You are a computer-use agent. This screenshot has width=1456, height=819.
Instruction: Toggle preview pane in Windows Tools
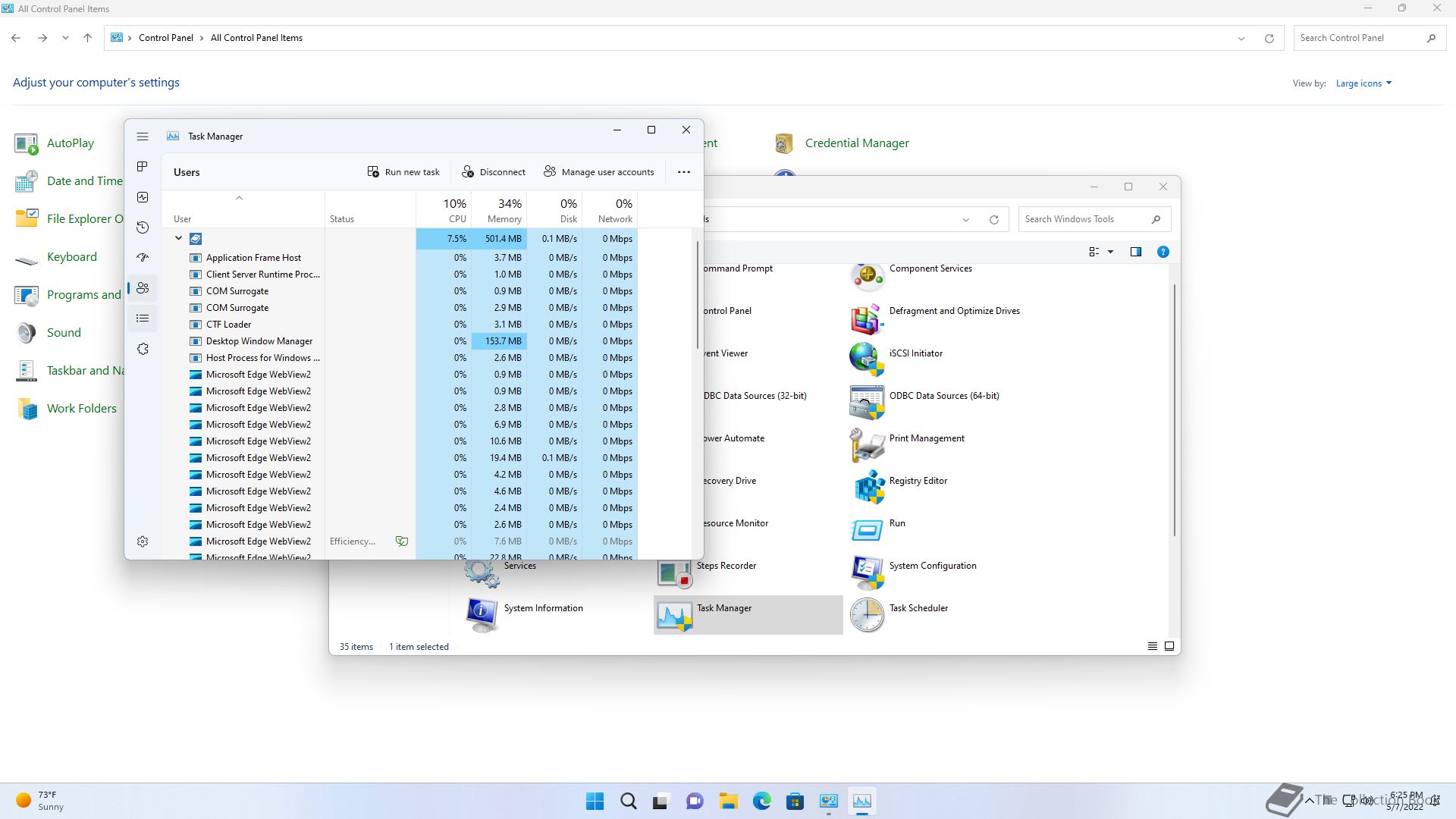[x=1136, y=252]
